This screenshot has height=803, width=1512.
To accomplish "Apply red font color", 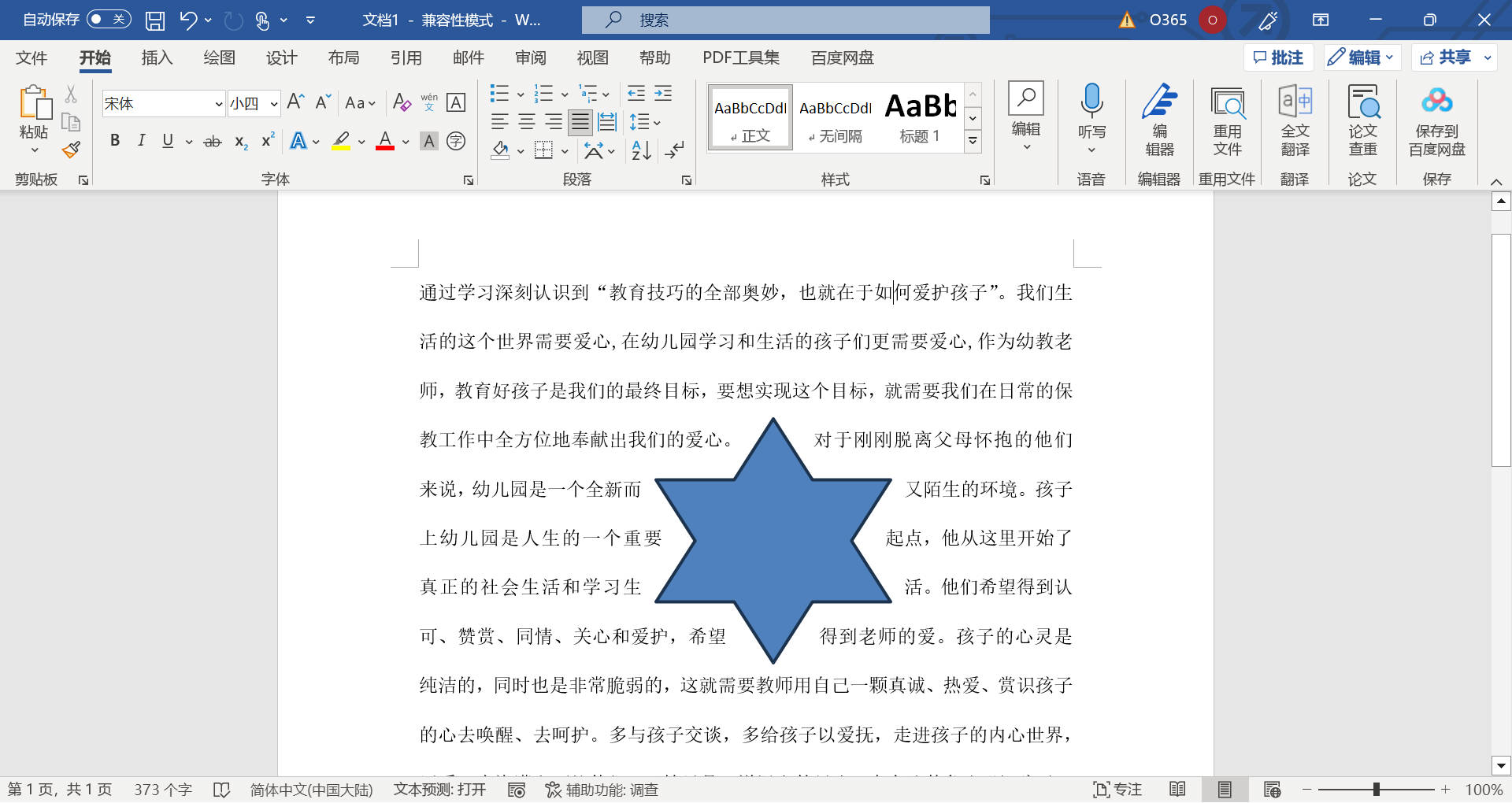I will 385,142.
